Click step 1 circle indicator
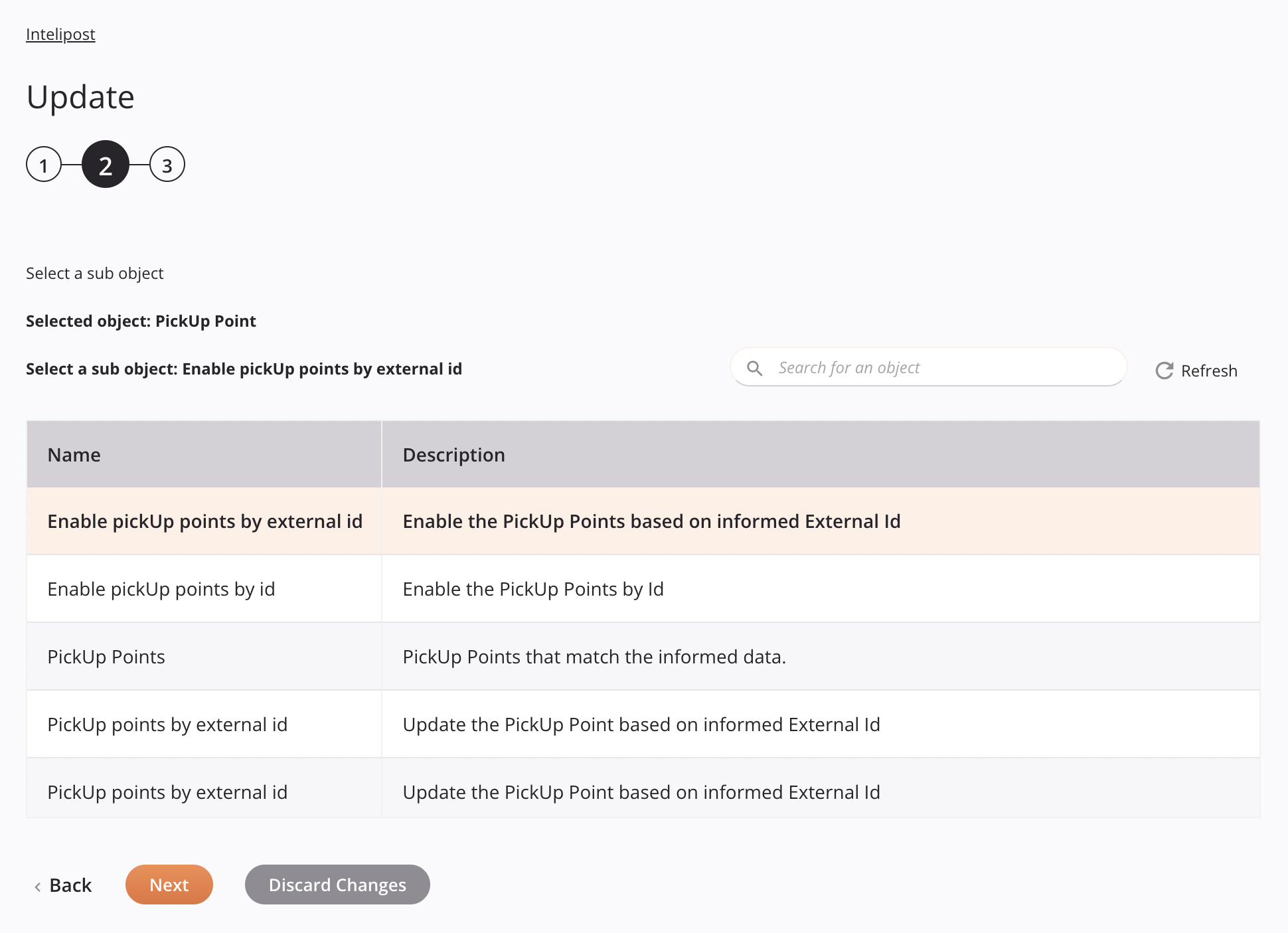 45,164
